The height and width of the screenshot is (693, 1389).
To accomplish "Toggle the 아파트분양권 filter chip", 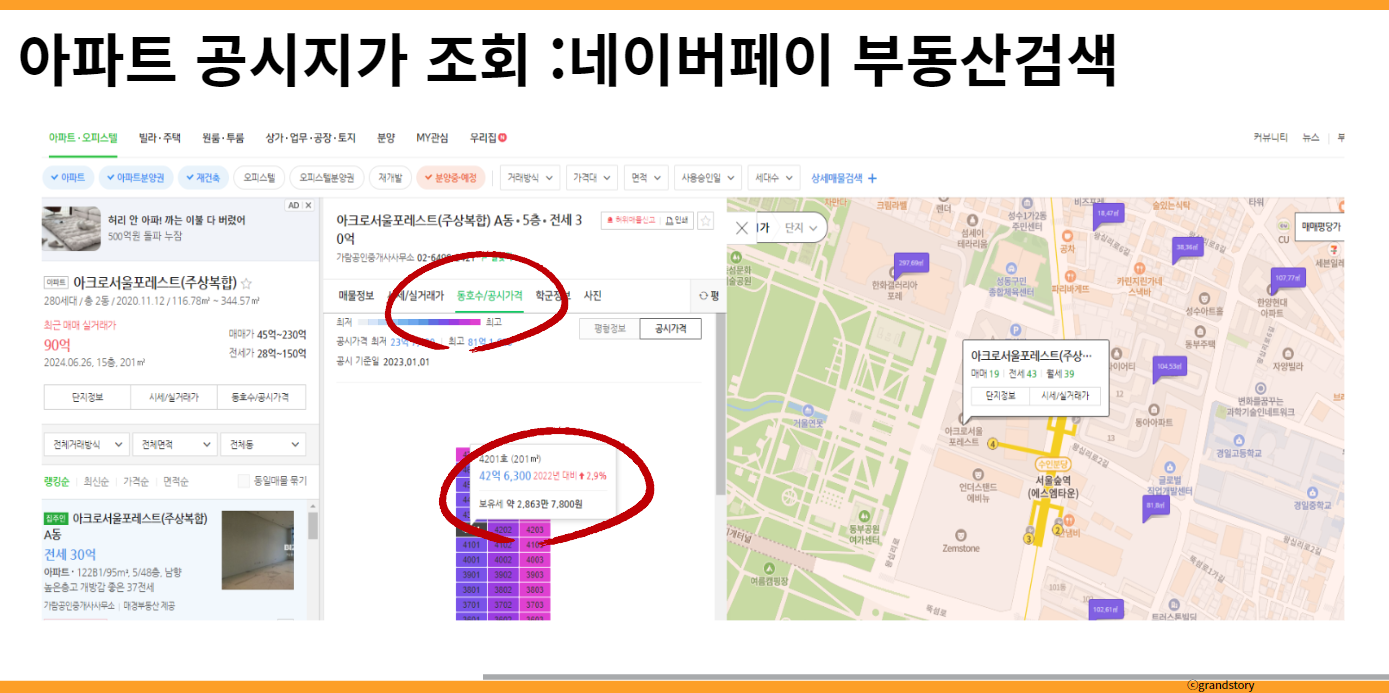I will [135, 178].
